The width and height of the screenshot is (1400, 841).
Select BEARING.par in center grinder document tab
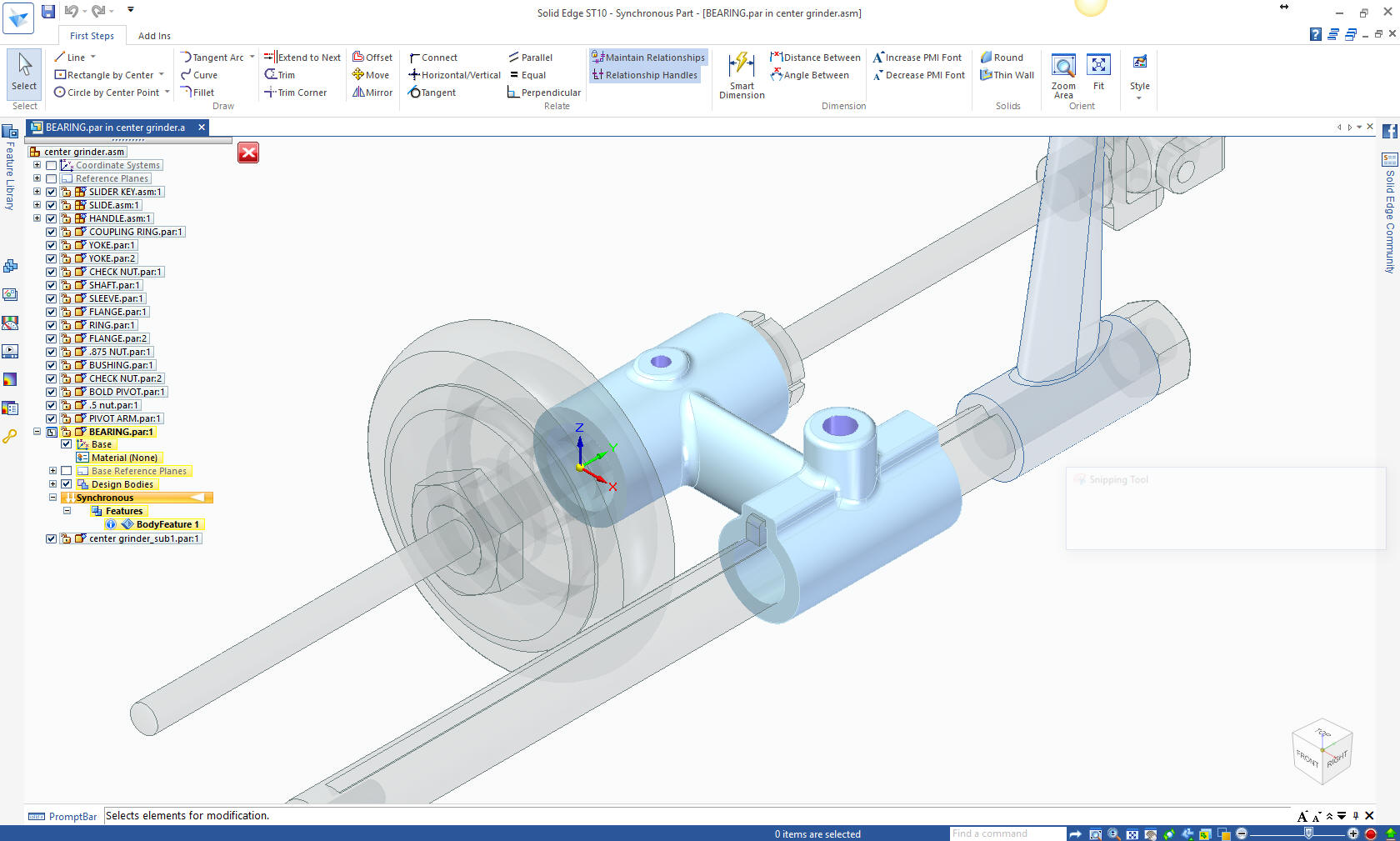pos(115,128)
